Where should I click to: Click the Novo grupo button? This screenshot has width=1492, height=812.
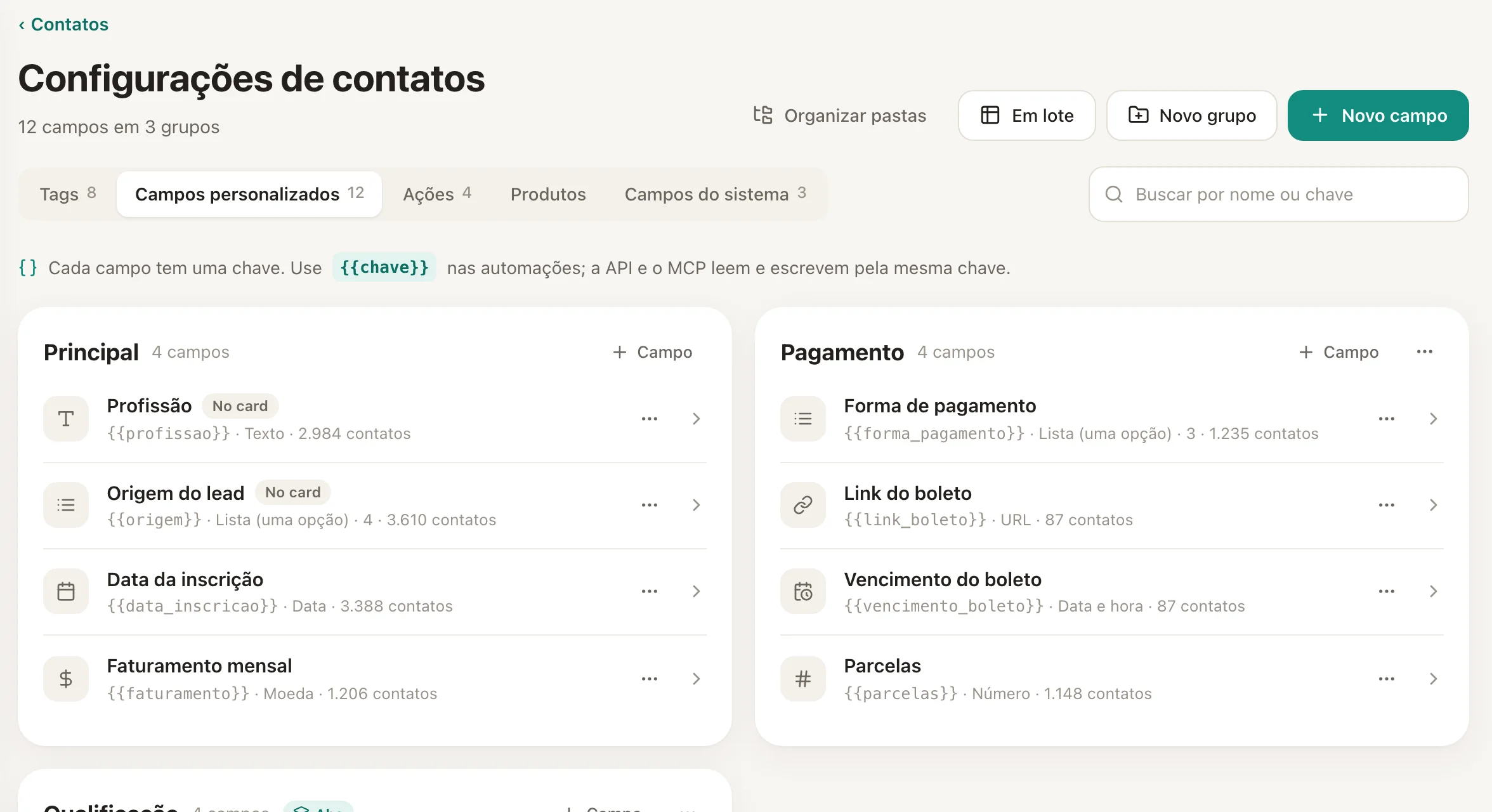[1191, 115]
